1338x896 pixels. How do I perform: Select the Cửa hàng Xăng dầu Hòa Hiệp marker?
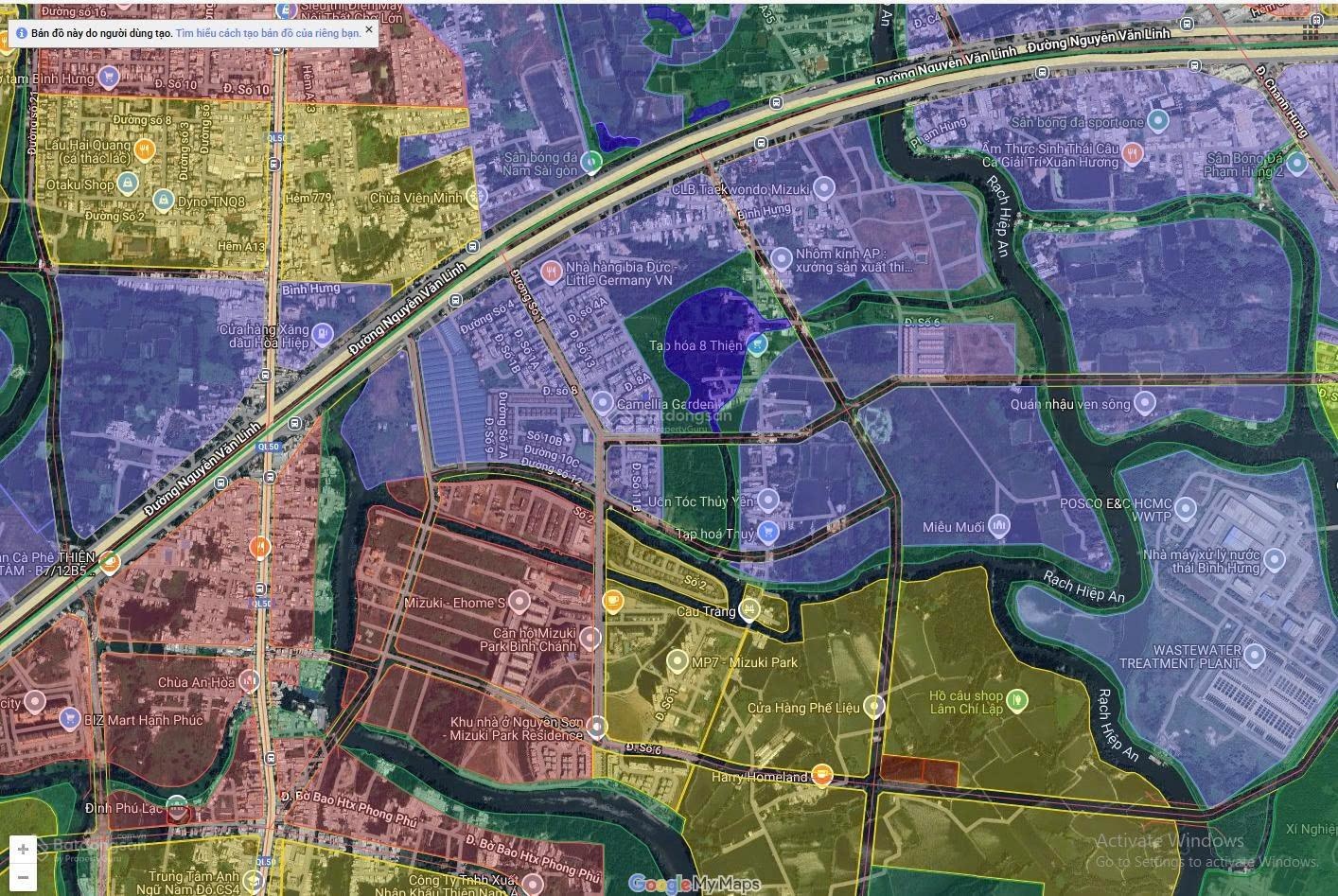click(323, 333)
